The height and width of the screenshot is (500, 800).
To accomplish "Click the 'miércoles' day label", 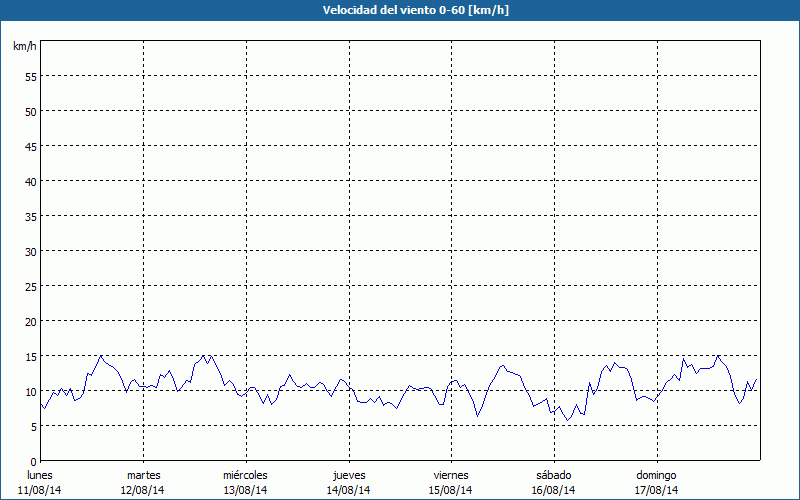I will 245,475.
